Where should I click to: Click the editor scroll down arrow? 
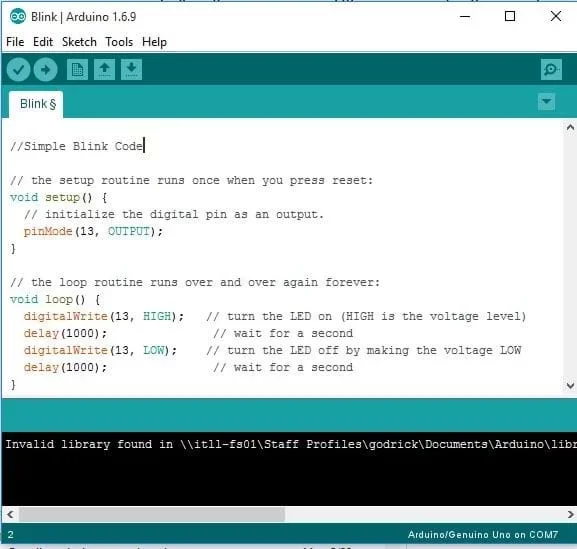(570, 385)
